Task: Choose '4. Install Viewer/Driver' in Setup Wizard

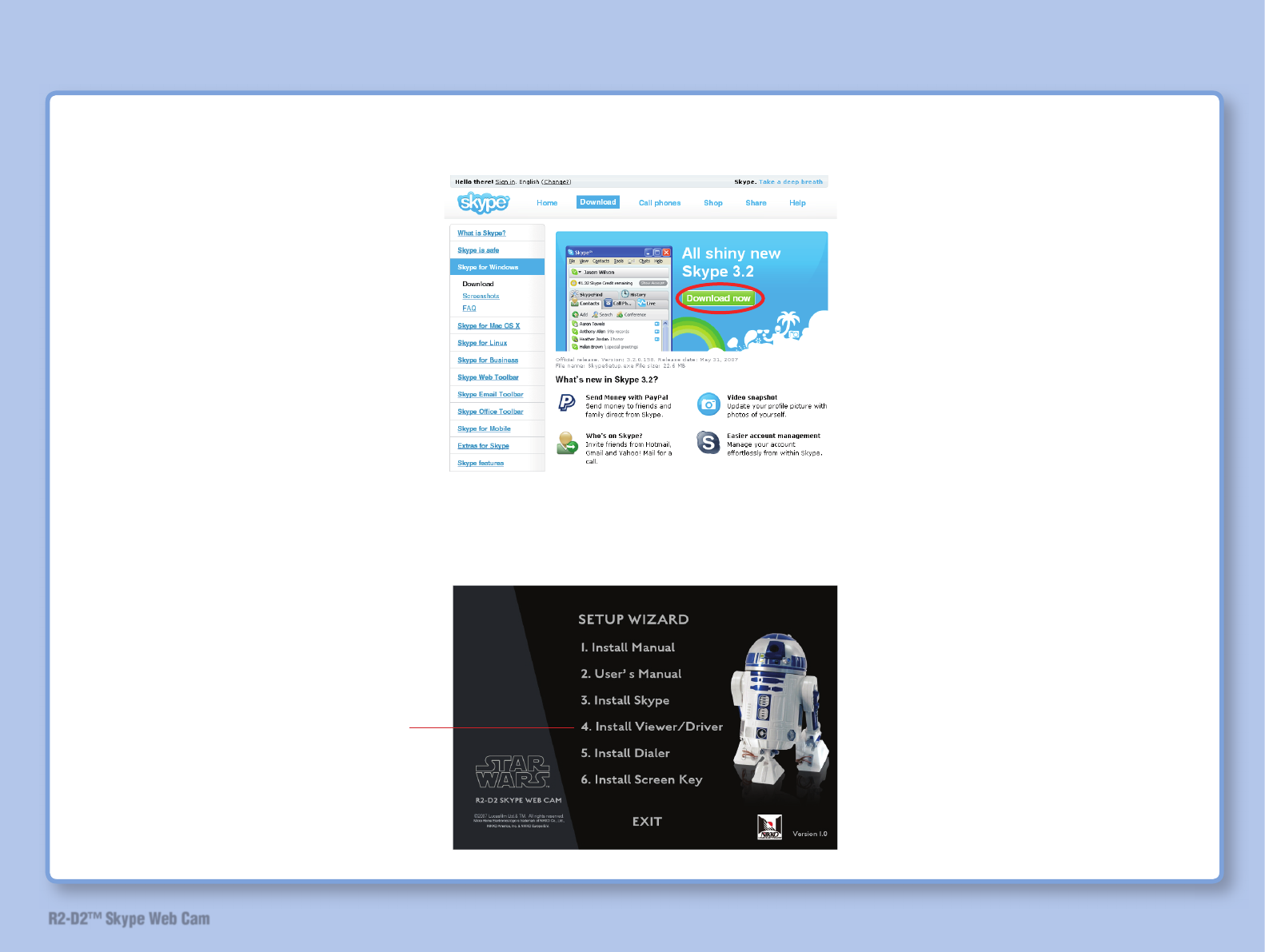Action: click(x=652, y=727)
